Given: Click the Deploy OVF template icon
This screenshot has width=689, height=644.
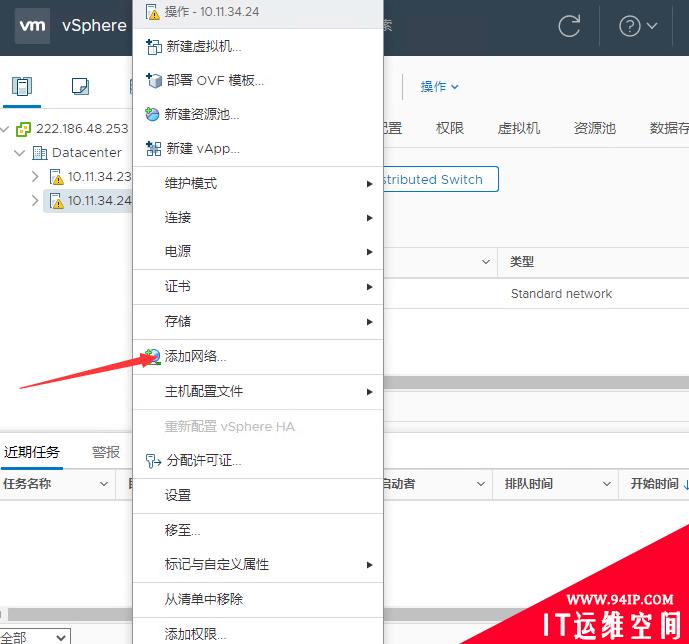Looking at the screenshot, I should pyautogui.click(x=153, y=80).
